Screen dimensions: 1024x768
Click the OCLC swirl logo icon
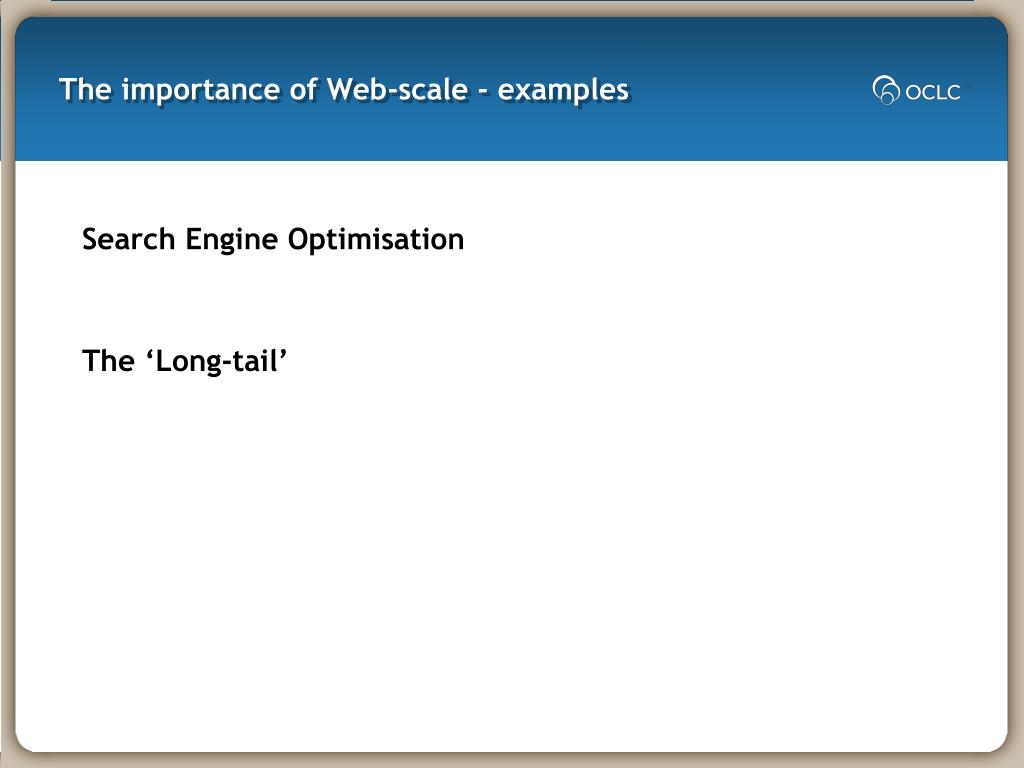click(886, 90)
